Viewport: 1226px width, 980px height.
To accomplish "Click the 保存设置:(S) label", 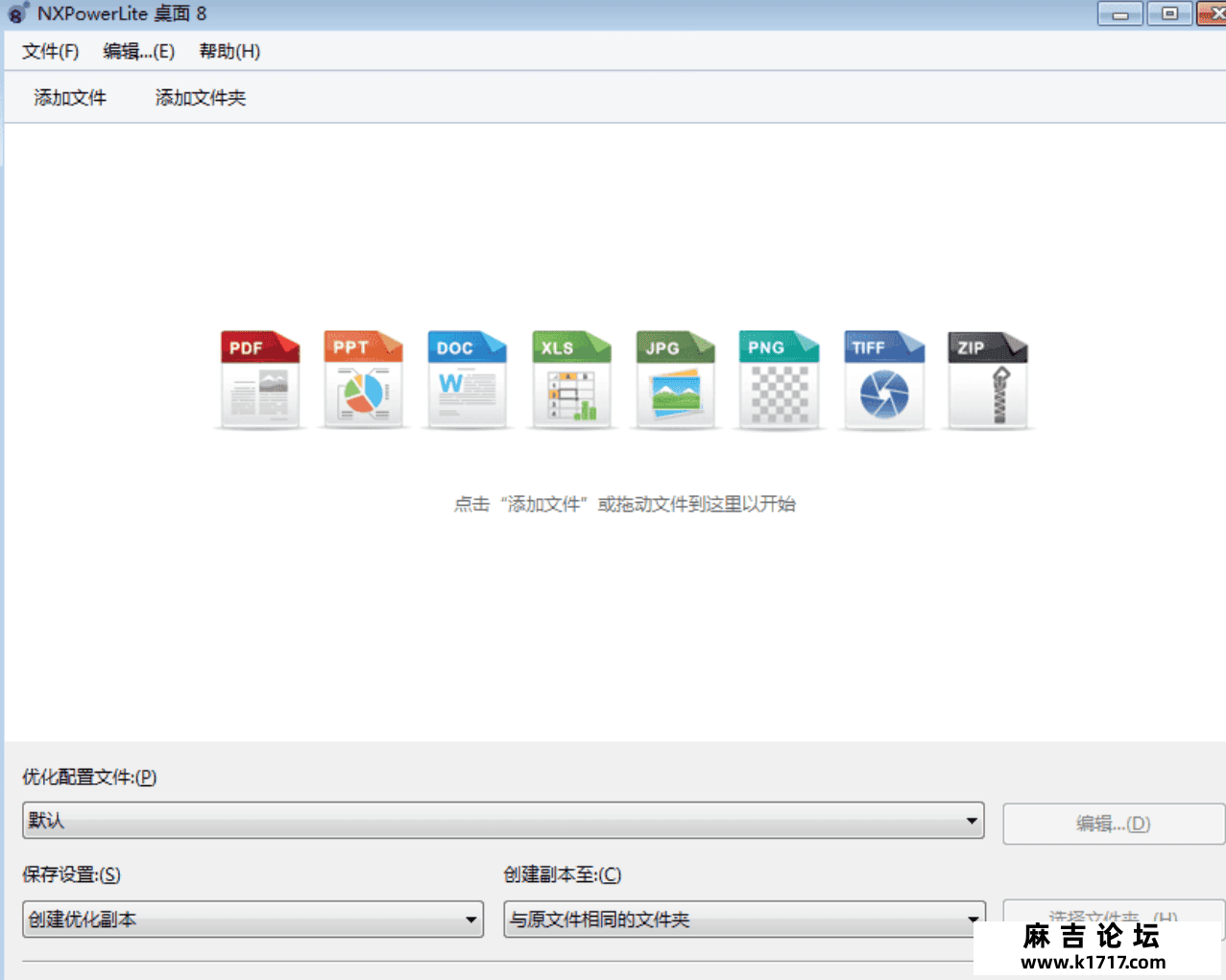I will click(x=71, y=874).
